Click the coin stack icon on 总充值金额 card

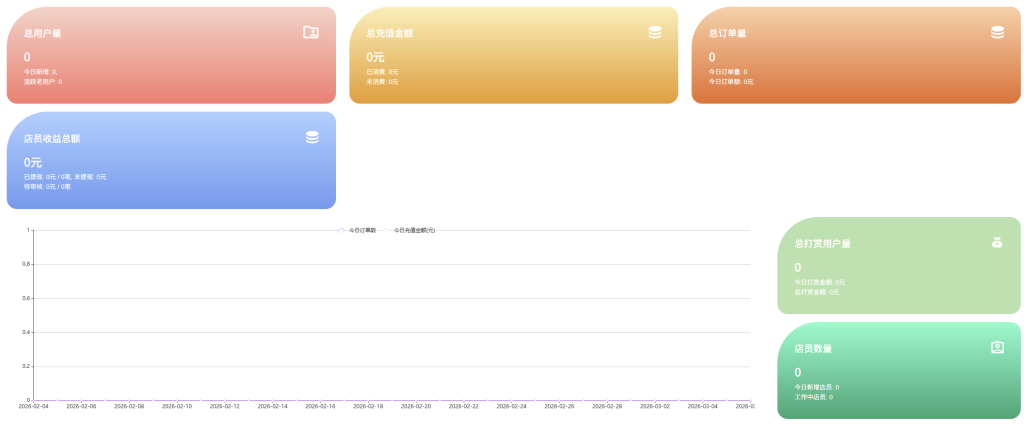654,32
